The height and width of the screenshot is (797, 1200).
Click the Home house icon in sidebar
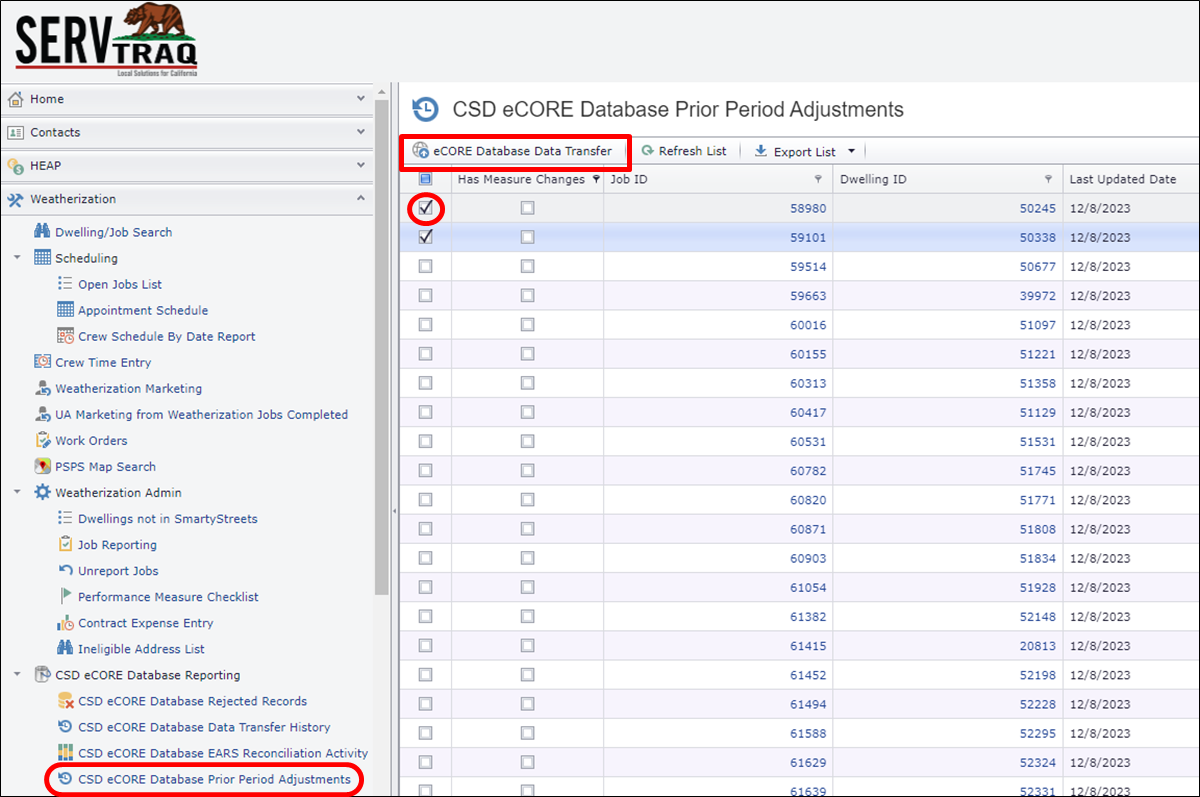15,99
